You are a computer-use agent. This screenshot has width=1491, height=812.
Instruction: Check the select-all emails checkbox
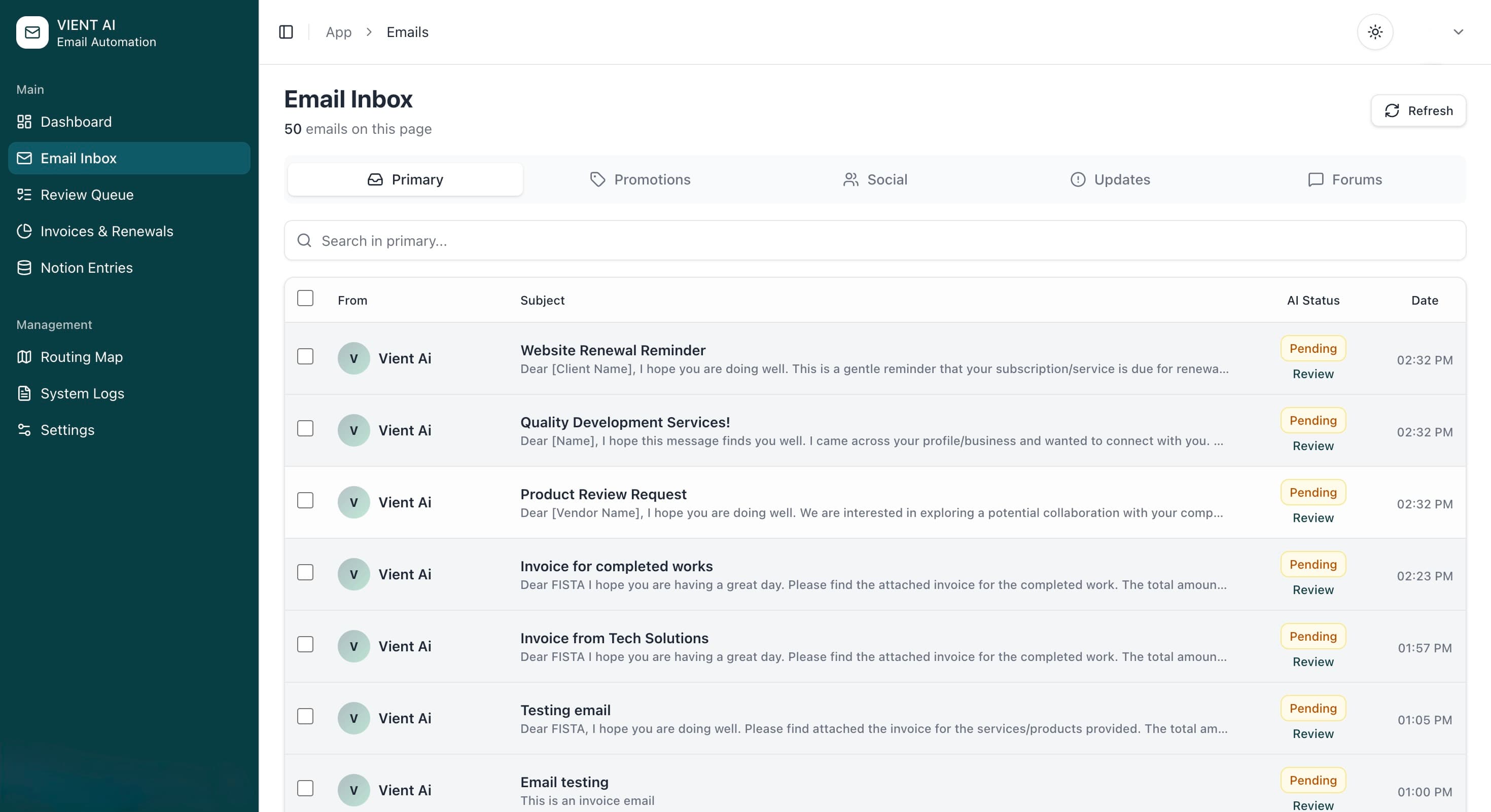[306, 299]
